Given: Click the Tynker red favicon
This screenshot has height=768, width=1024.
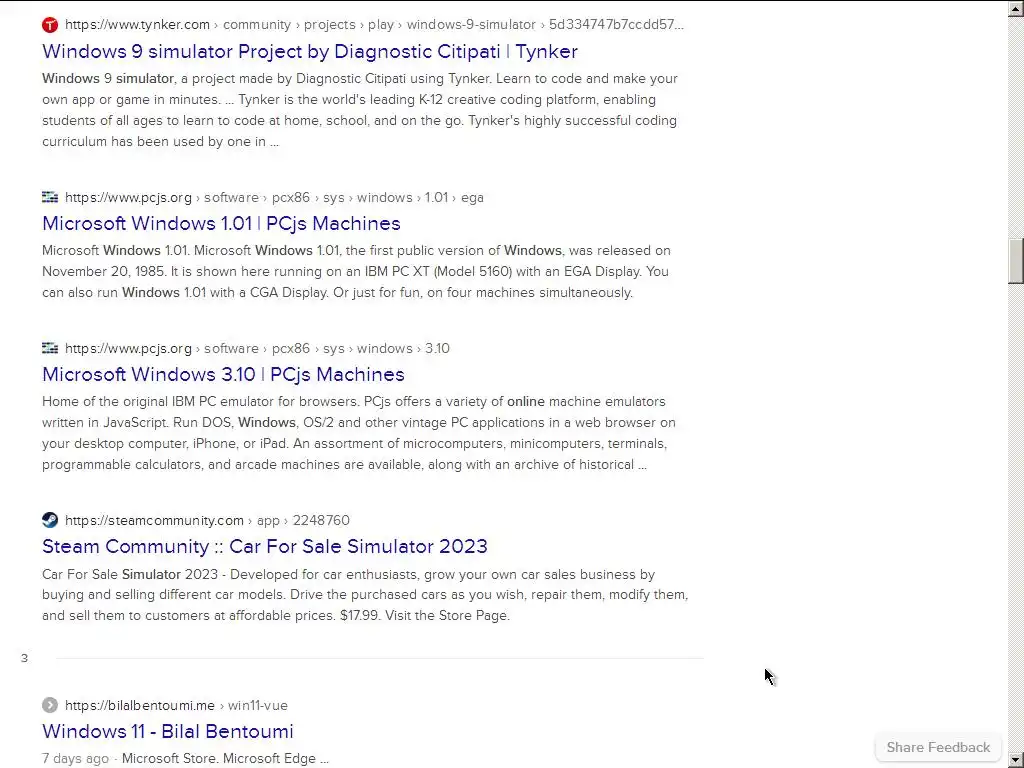Looking at the screenshot, I should (50, 25).
